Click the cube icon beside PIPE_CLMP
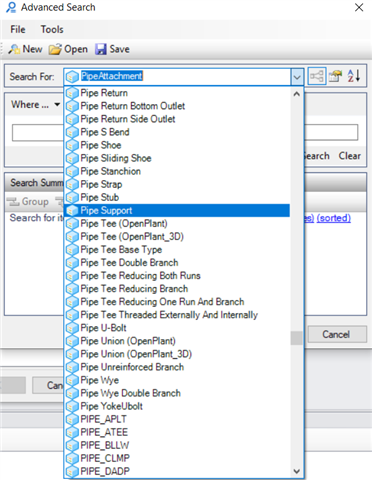Image resolution: width=372 pixels, height=480 pixels. pos(72,459)
